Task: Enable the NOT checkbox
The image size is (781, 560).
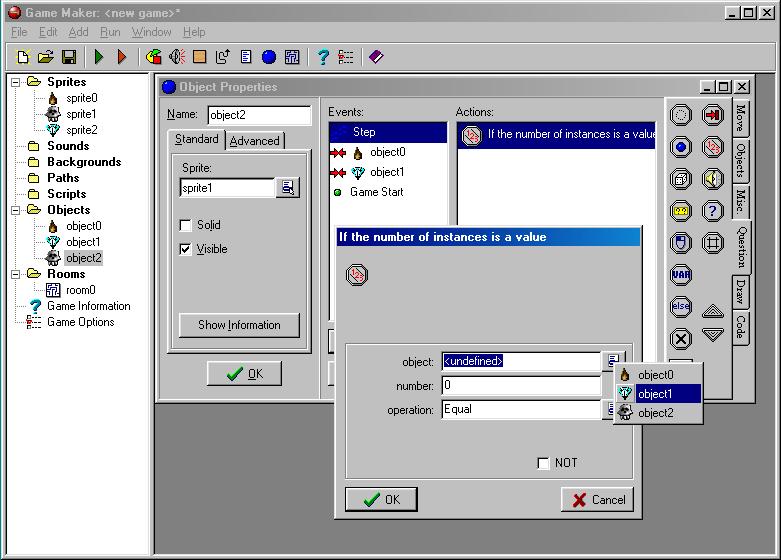Action: pyautogui.click(x=543, y=463)
